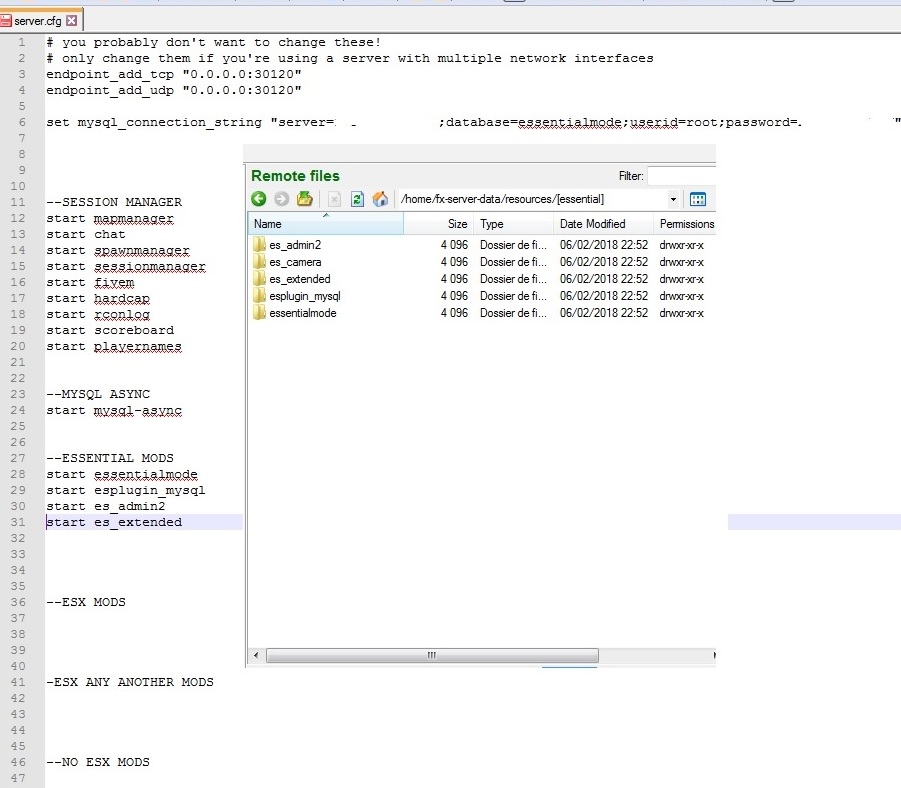Click the "--ESX MODS" comment line
This screenshot has height=788, width=901.
(x=86, y=602)
